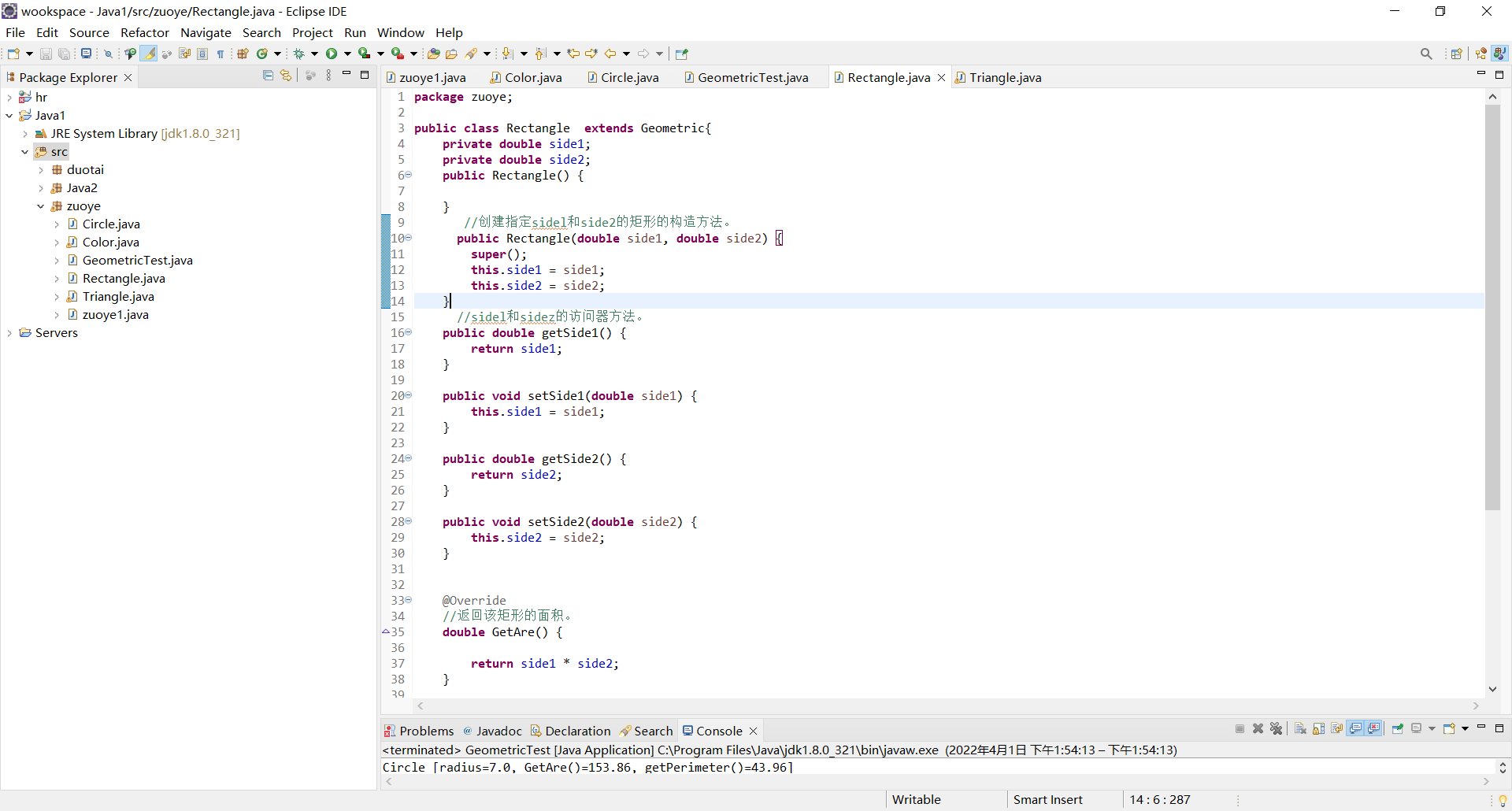Open the Open Type icon in toolbar
Viewport: 1512px width, 811px height.
coord(432,54)
